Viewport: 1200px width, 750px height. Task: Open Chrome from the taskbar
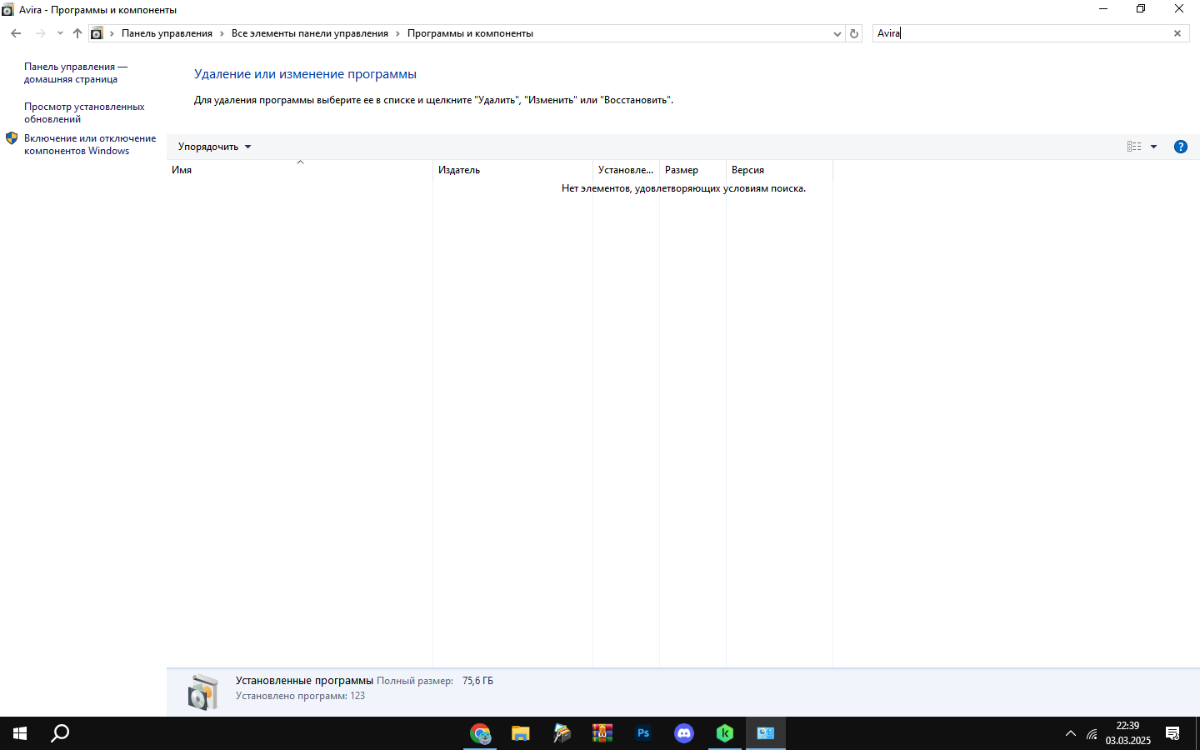pos(481,733)
